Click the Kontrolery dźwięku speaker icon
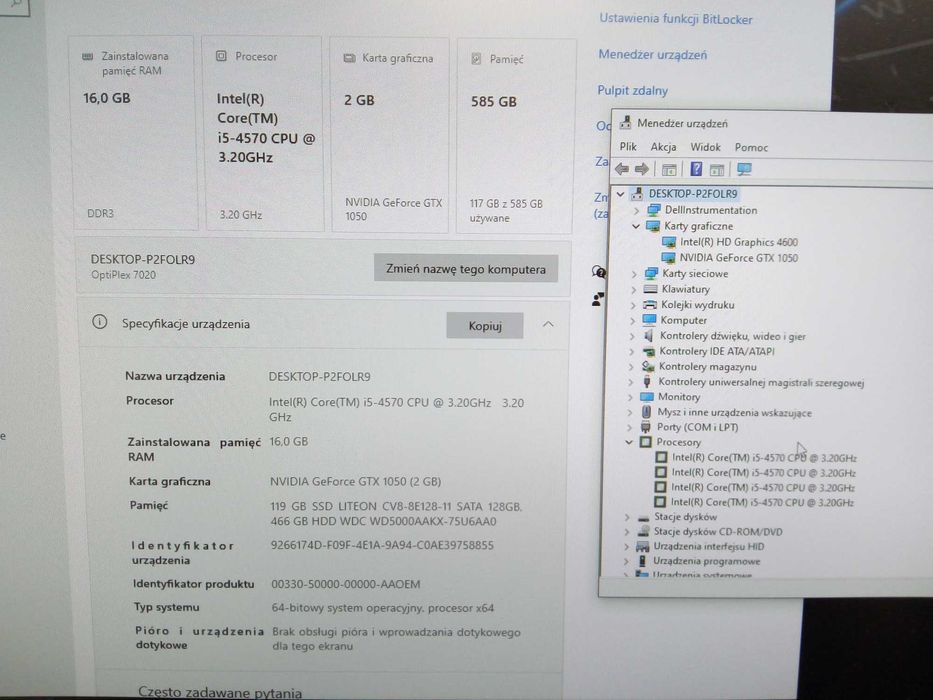The width and height of the screenshot is (933, 700). coord(649,336)
